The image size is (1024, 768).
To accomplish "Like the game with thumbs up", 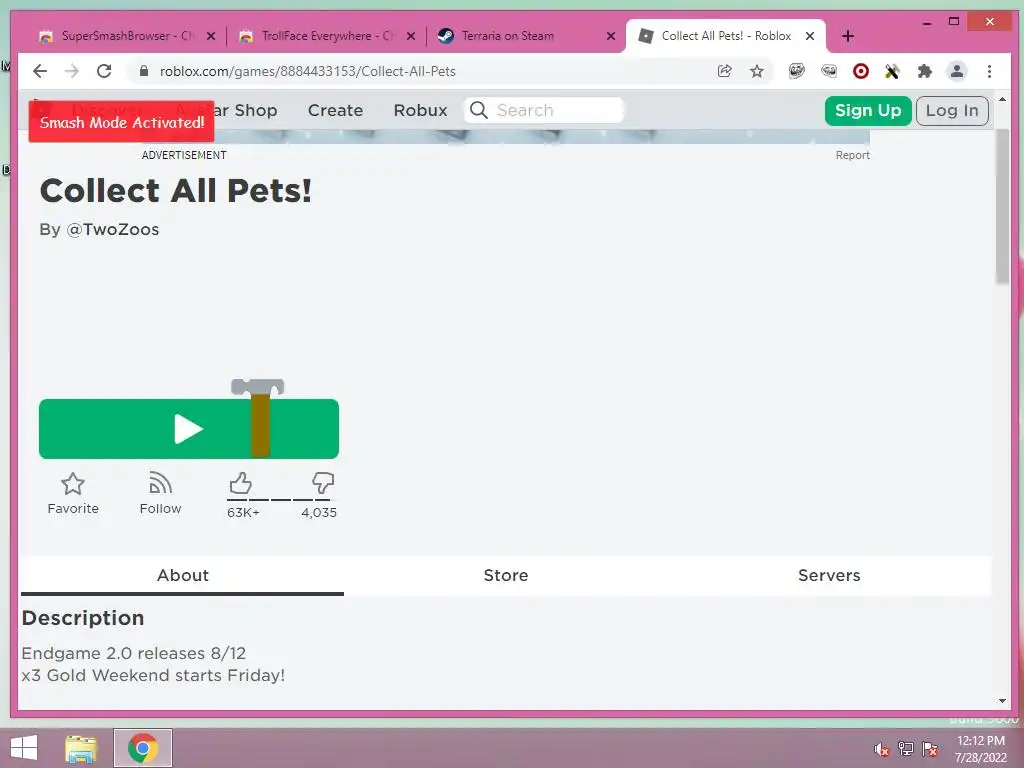I will point(240,483).
